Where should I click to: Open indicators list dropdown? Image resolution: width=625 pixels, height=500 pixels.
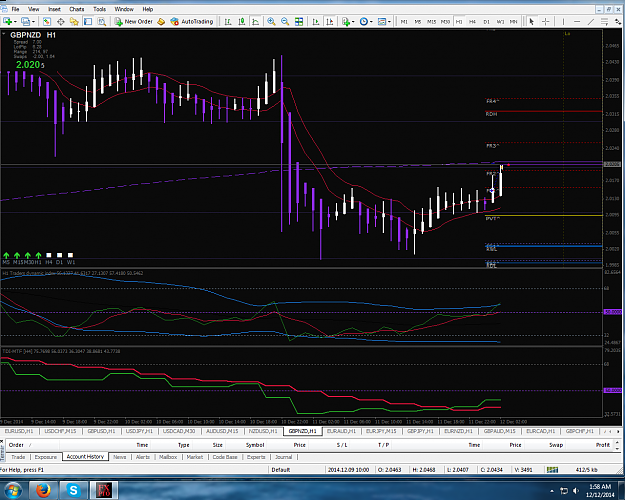point(348,22)
